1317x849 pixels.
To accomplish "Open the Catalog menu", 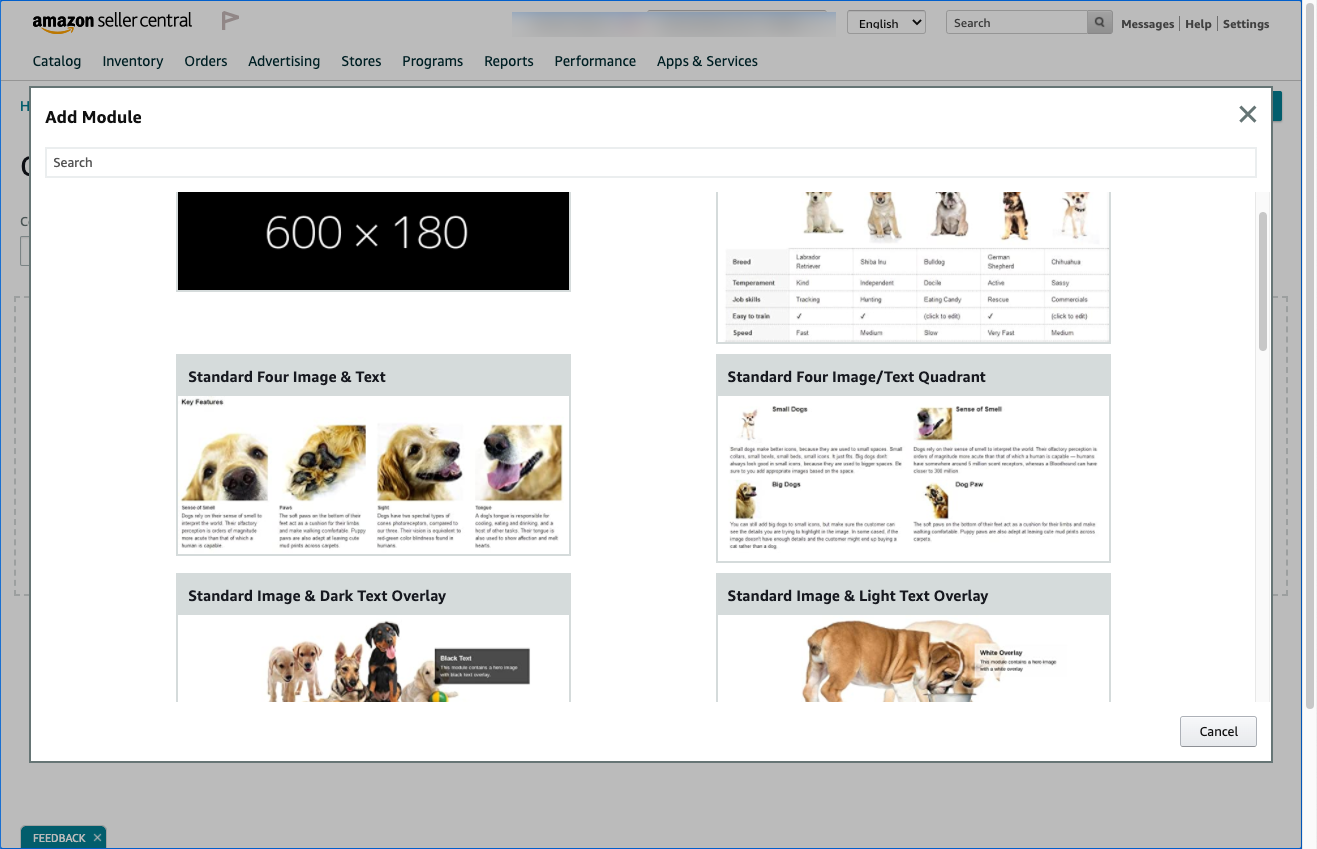I will (x=57, y=61).
